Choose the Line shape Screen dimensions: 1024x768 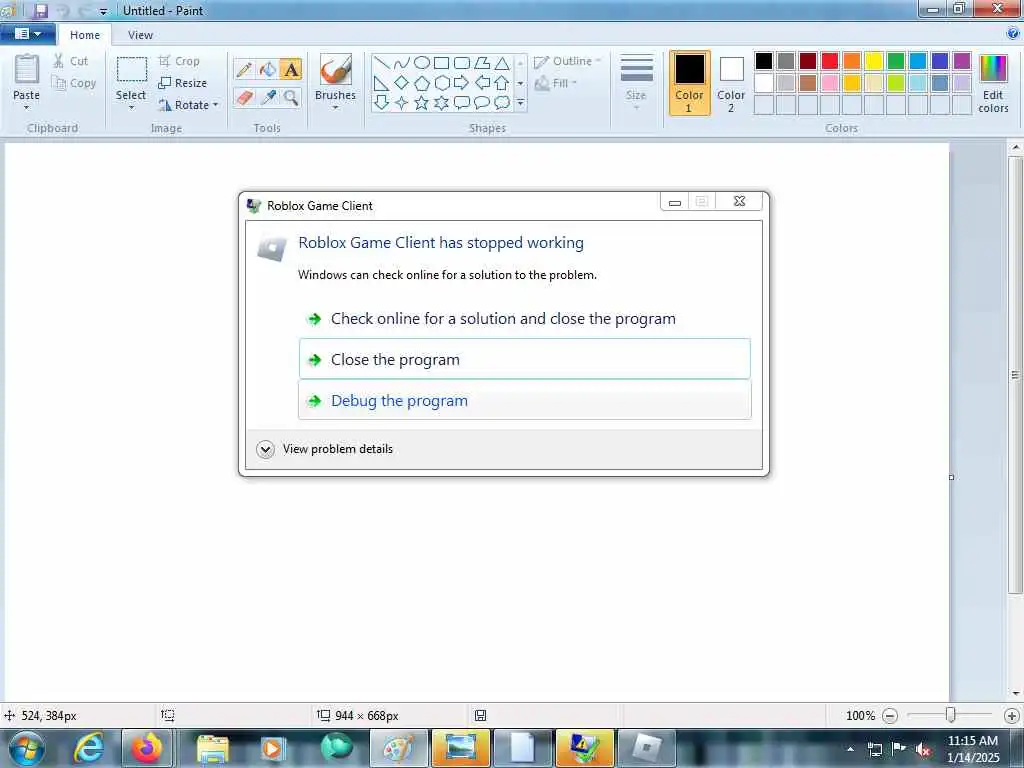point(382,63)
